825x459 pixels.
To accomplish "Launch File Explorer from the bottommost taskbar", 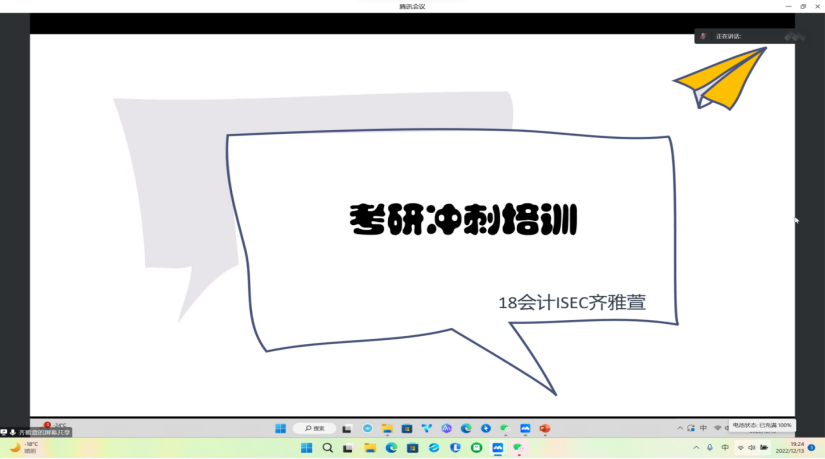I will pyautogui.click(x=370, y=448).
